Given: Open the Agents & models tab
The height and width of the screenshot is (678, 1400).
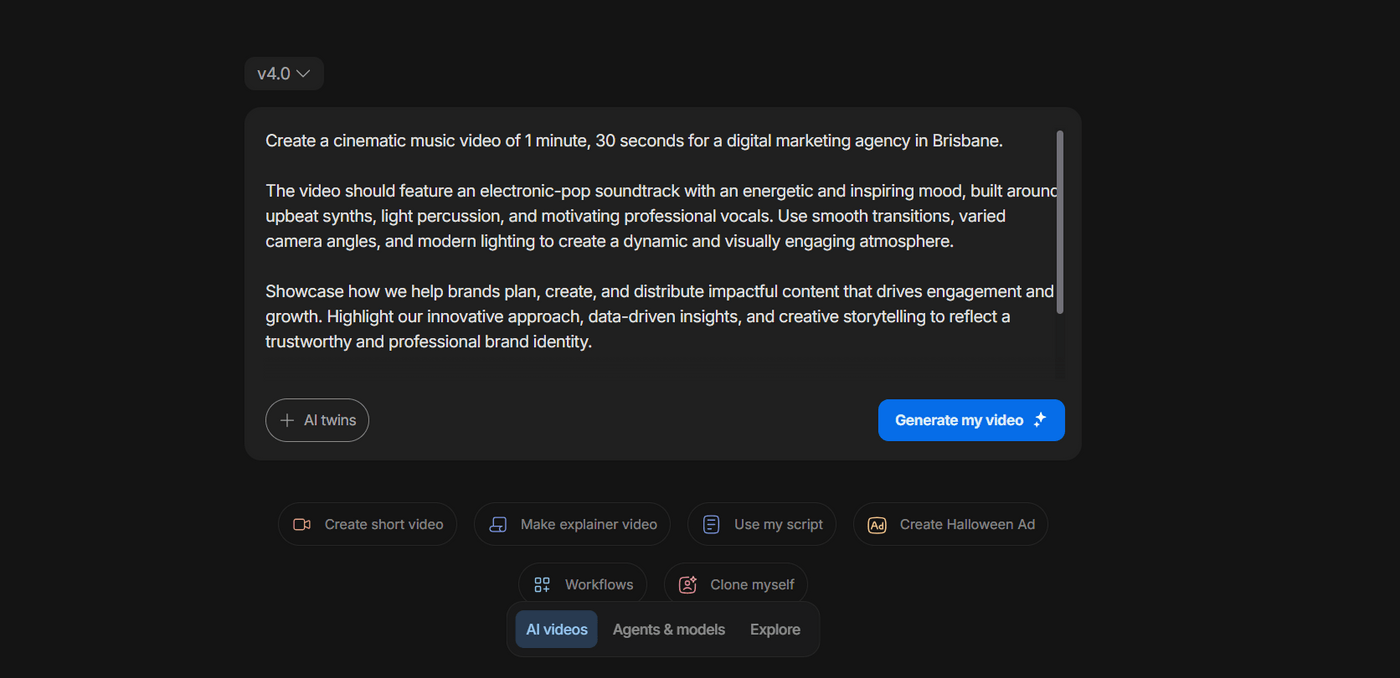Looking at the screenshot, I should click(x=669, y=630).
